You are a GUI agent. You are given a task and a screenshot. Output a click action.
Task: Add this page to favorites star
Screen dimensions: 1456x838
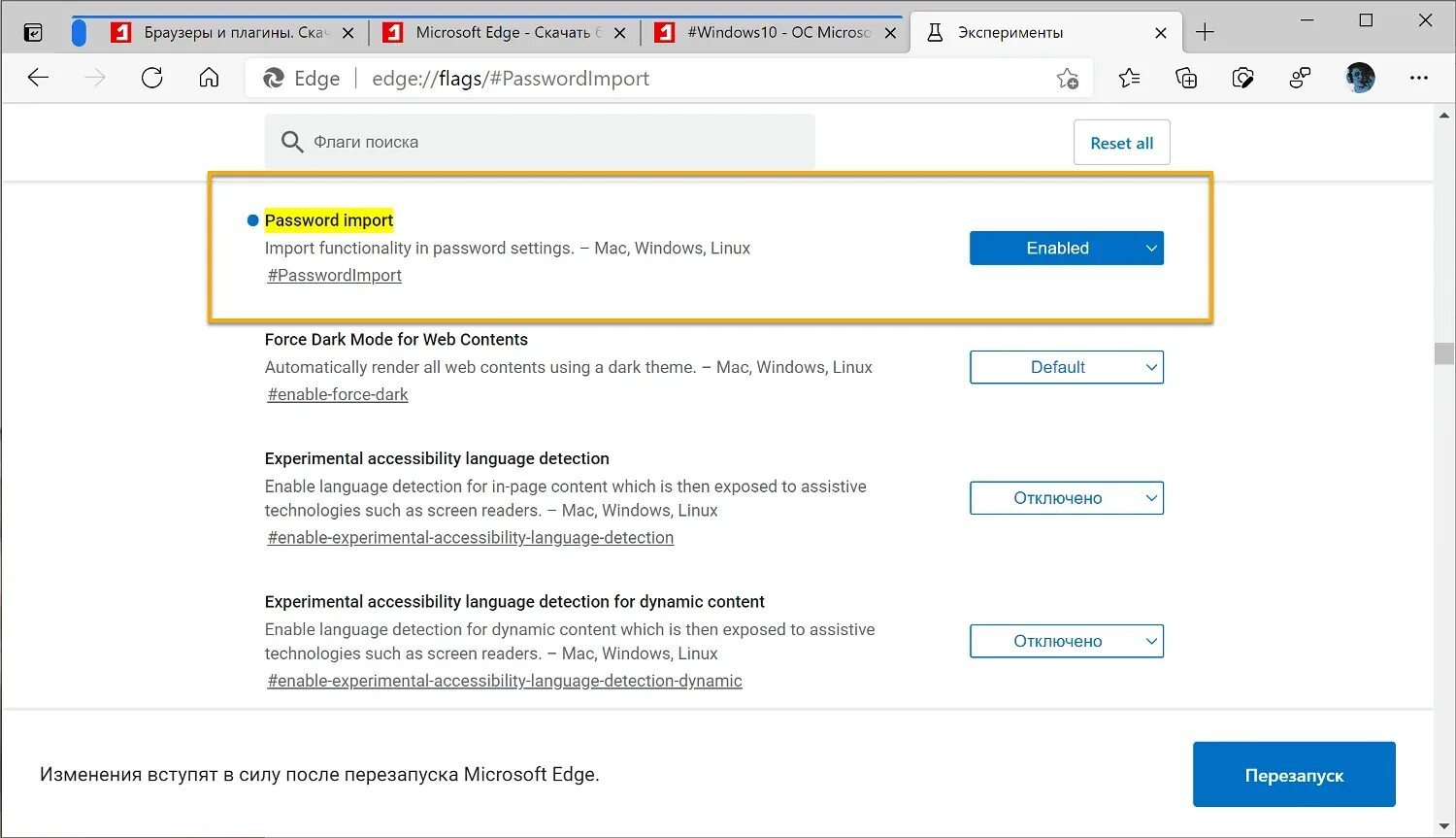[1068, 79]
